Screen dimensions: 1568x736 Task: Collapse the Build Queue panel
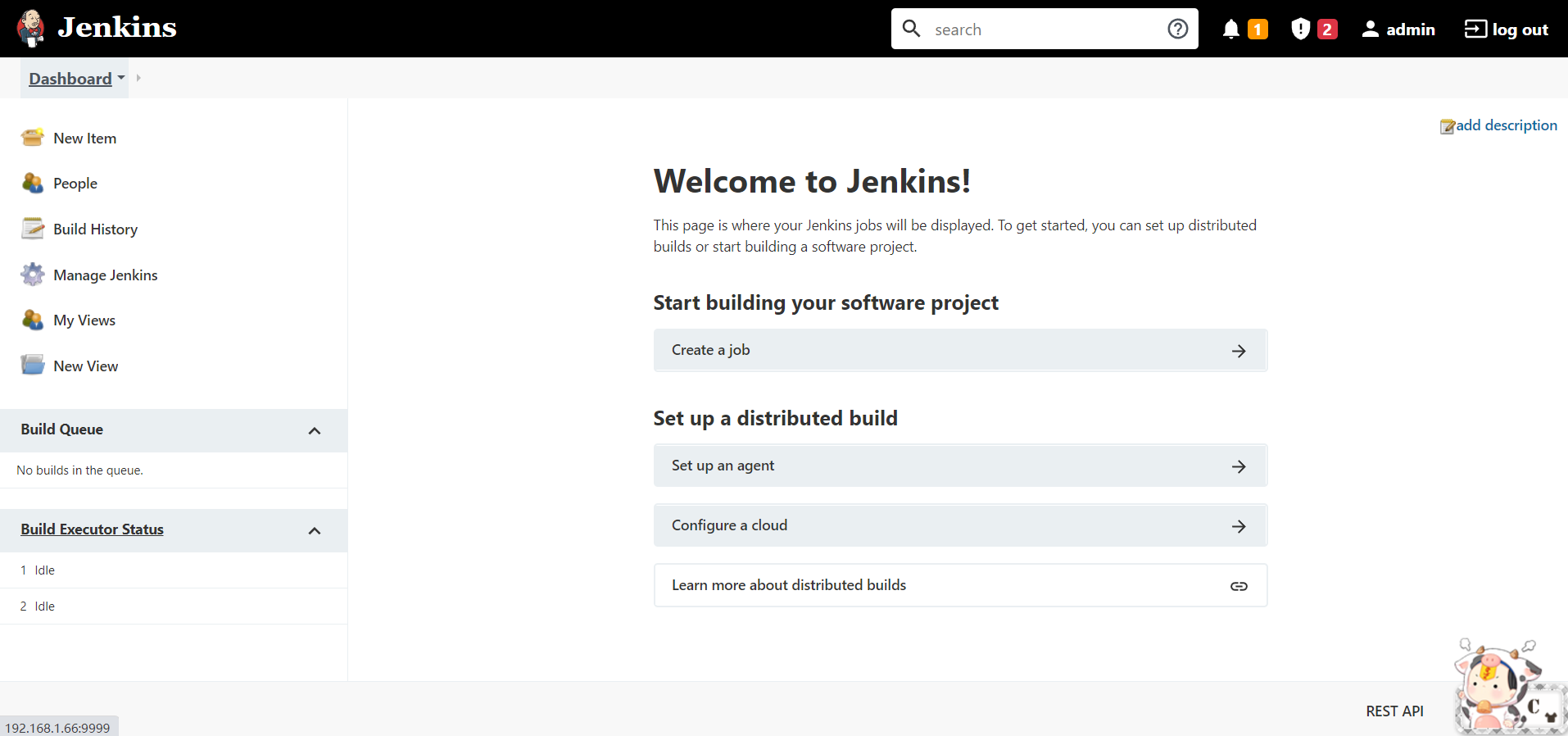[x=315, y=430]
